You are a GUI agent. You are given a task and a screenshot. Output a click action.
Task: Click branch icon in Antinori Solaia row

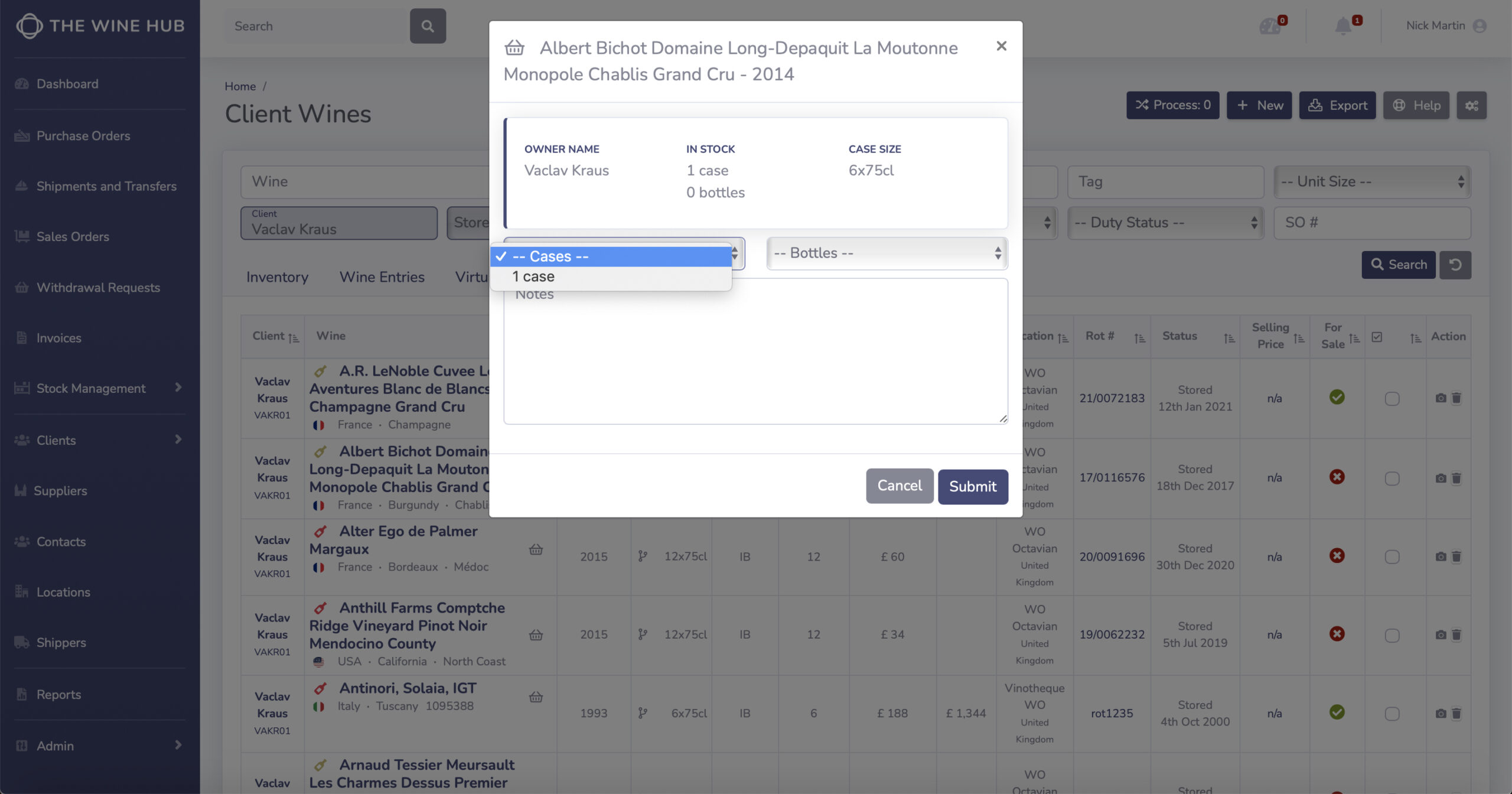point(643,713)
